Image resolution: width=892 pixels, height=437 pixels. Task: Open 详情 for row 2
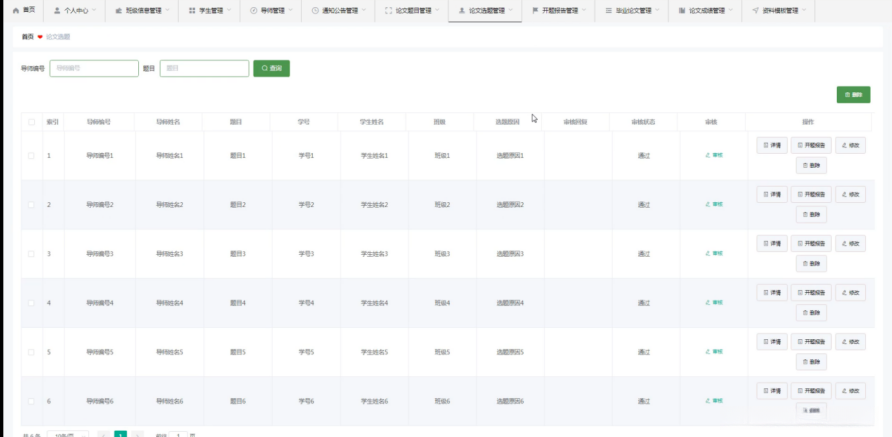coord(772,195)
